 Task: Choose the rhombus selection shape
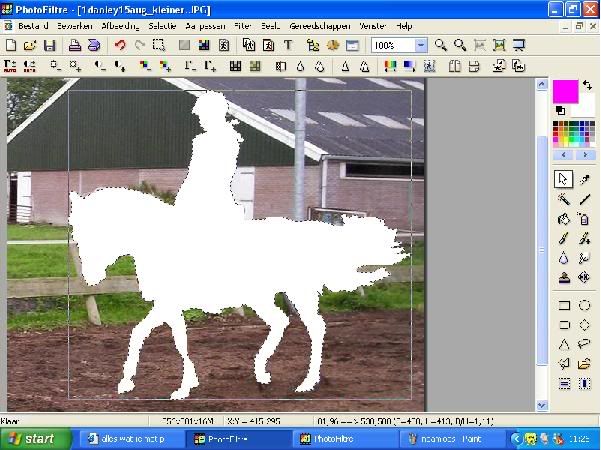[584, 325]
